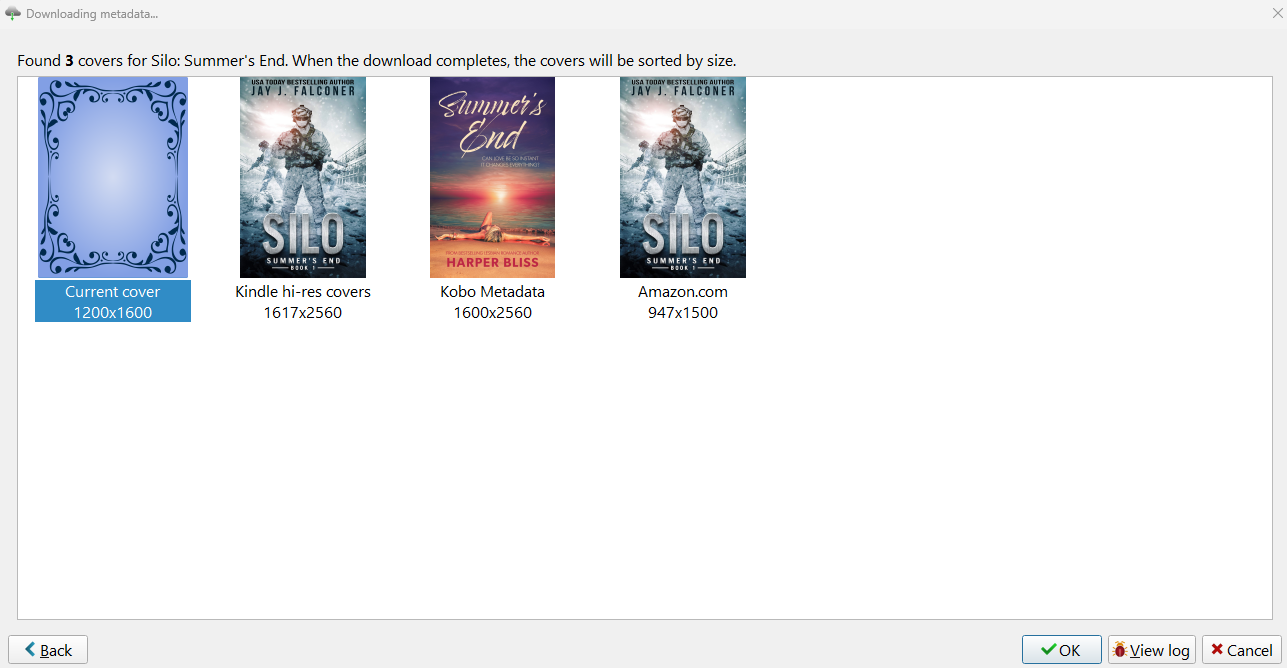This screenshot has height=668, width=1287.
Task: Select the Amazon.com Silo cover thumbnail
Action: 683,178
